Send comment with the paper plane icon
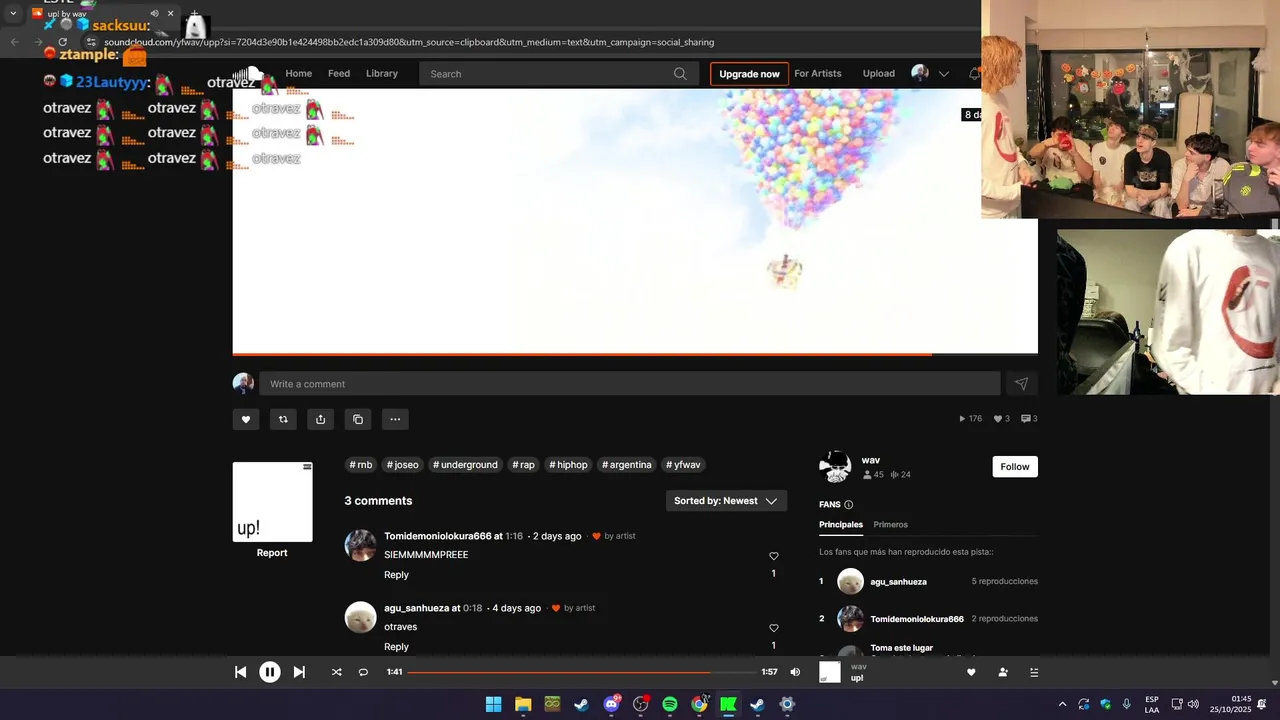1280x720 pixels. [x=1021, y=384]
